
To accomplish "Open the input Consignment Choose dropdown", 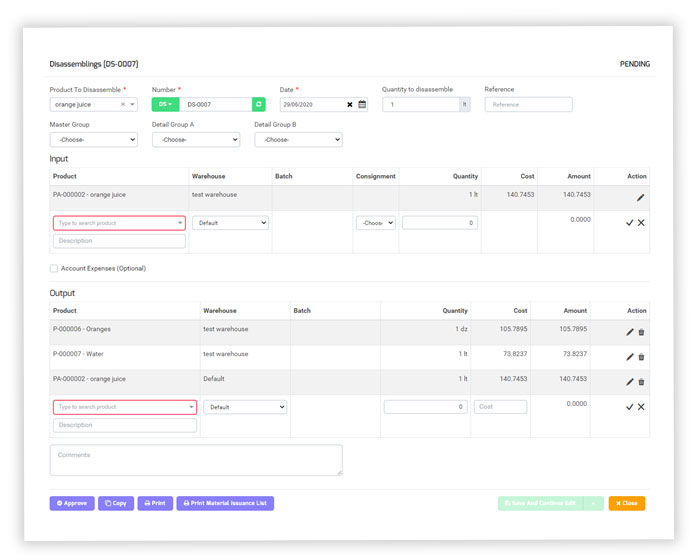I will pyautogui.click(x=376, y=223).
